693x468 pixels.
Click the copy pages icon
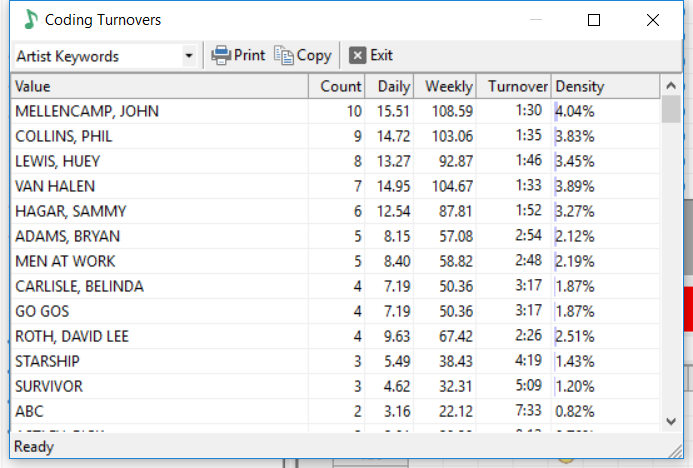283,56
